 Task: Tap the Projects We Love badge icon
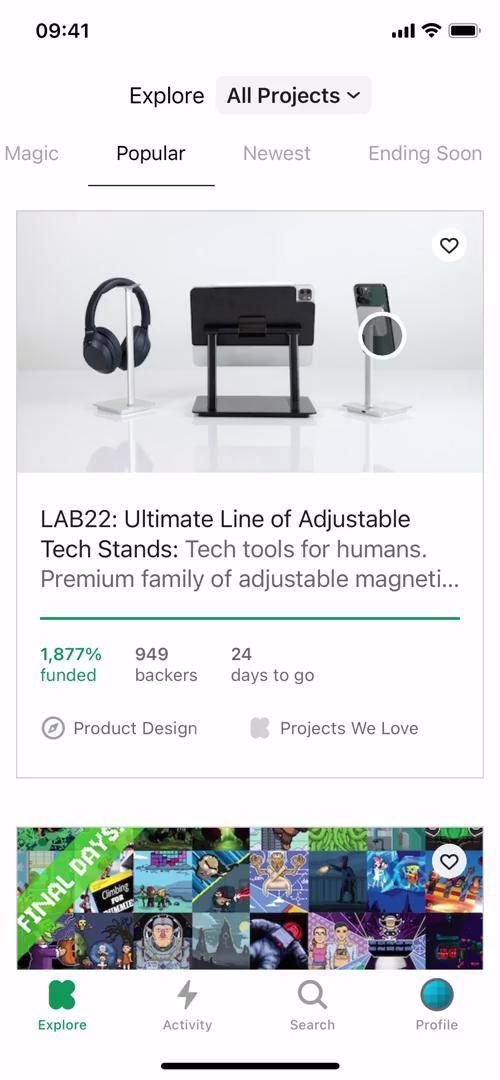(x=260, y=728)
